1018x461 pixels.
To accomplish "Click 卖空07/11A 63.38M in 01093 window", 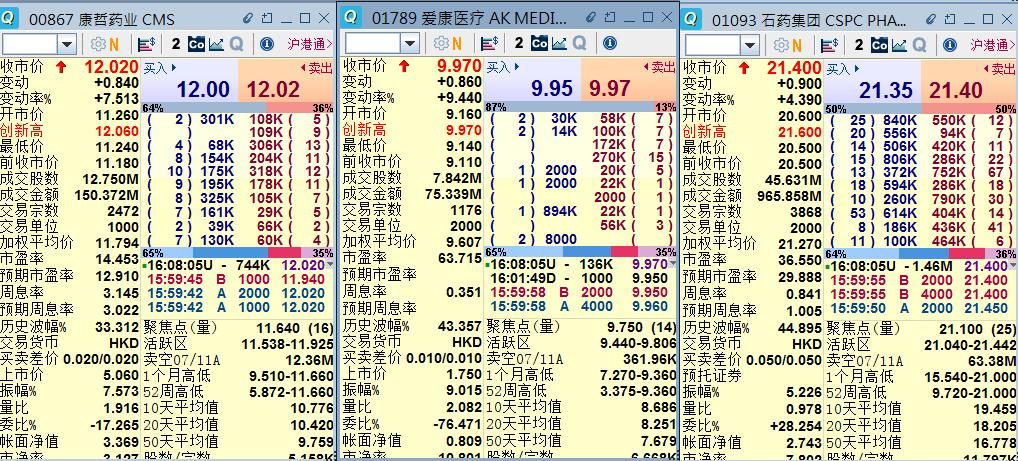I will (x=921, y=360).
